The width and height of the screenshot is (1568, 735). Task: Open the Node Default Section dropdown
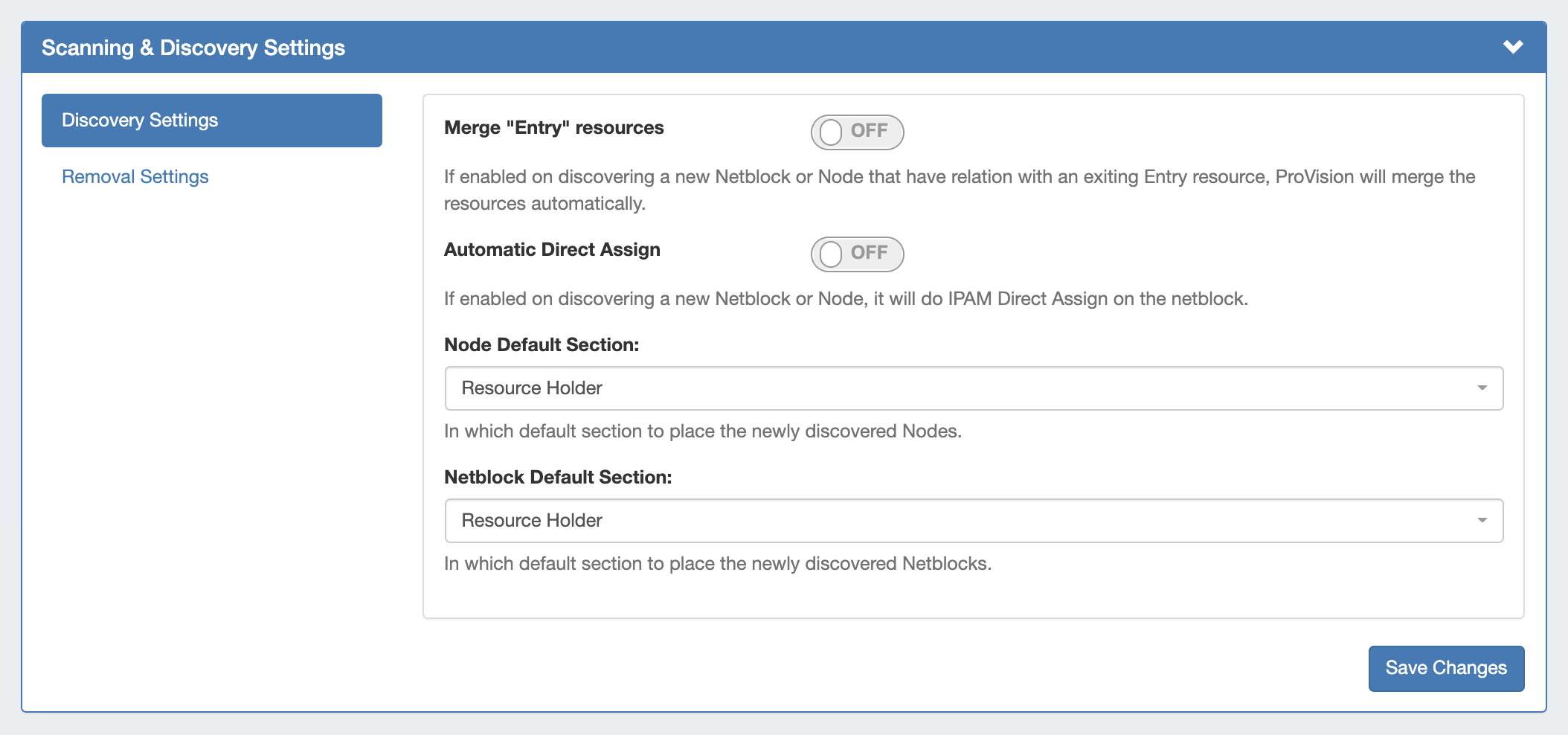pos(973,388)
